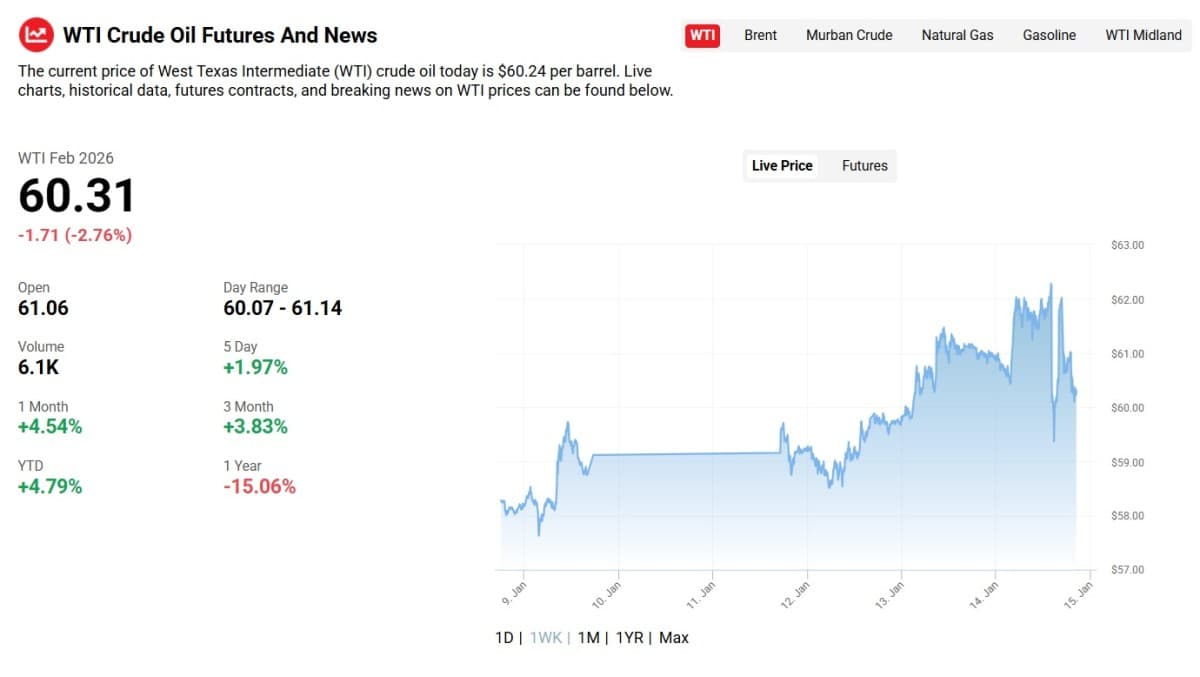Open the Gasoline futures section
Viewport: 1200px width, 677px height.
tap(1048, 35)
